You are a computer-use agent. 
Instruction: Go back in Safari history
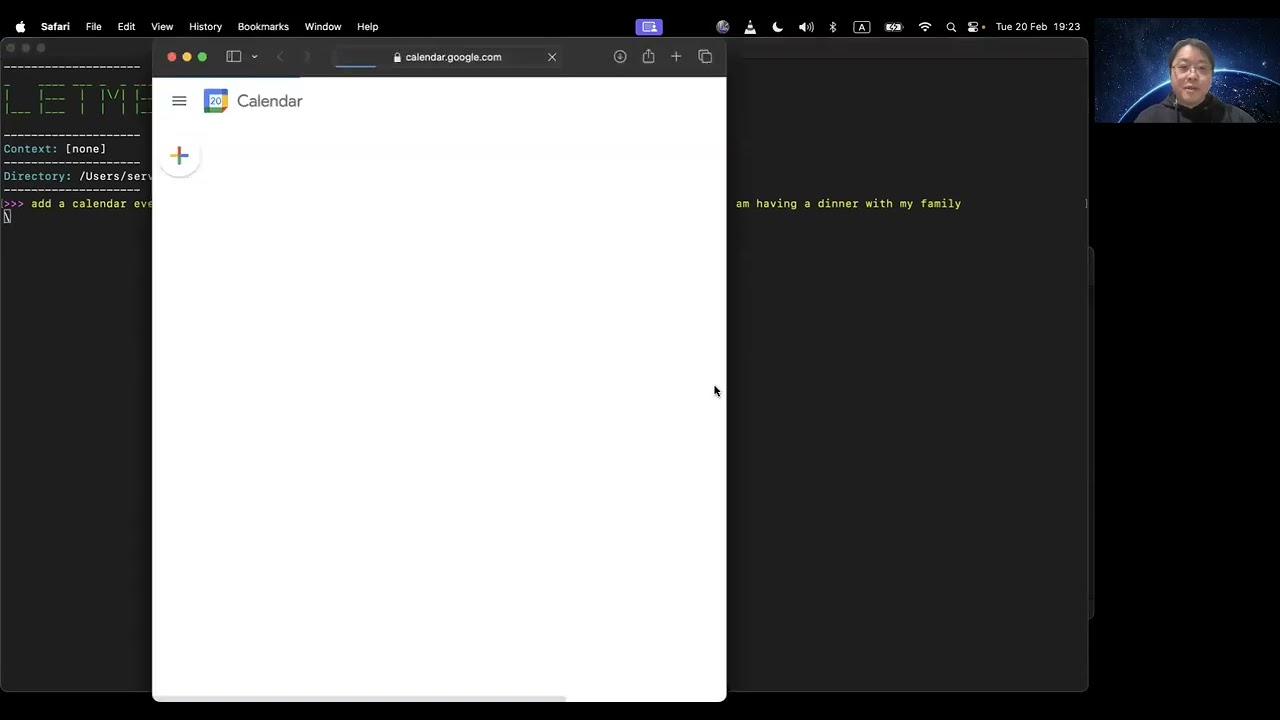click(280, 57)
